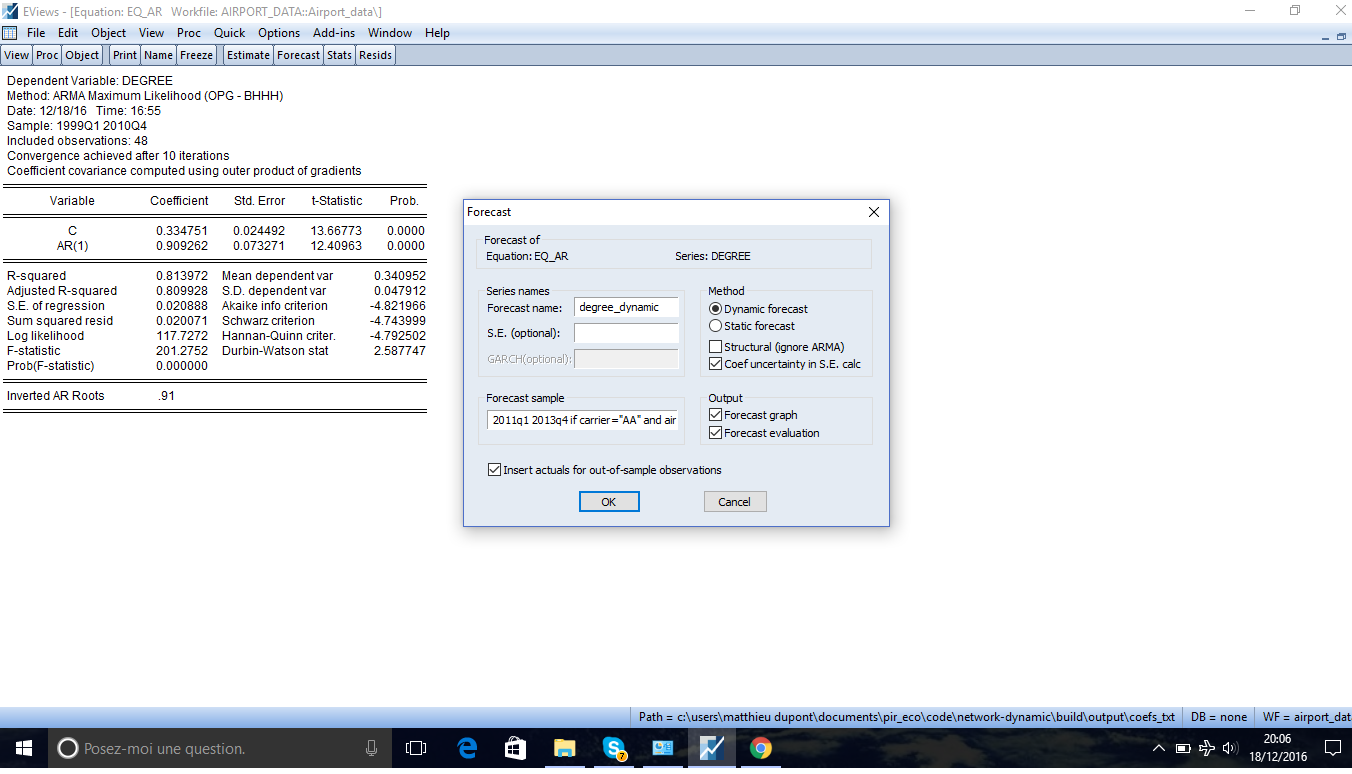Toggle Insert actuals for out-of-sample observations
This screenshot has width=1352, height=774.
[x=494, y=470]
